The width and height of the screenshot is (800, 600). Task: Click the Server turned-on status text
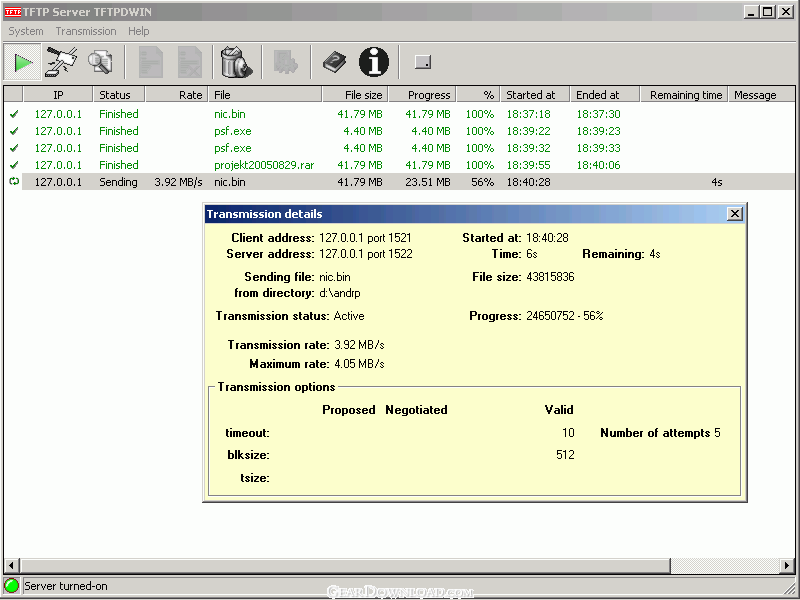tap(66, 586)
